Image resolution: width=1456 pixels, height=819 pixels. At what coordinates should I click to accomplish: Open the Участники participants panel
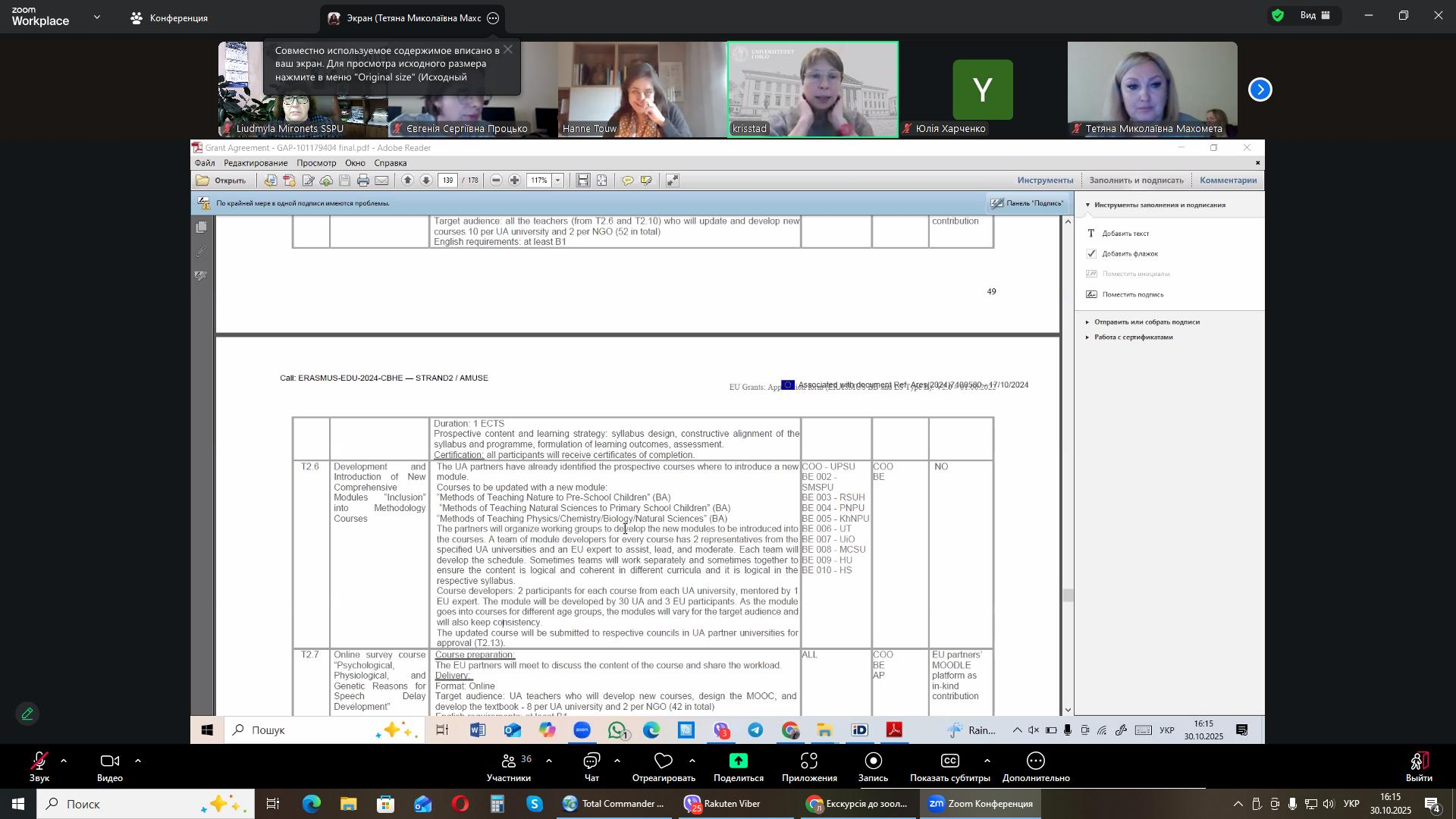click(508, 766)
